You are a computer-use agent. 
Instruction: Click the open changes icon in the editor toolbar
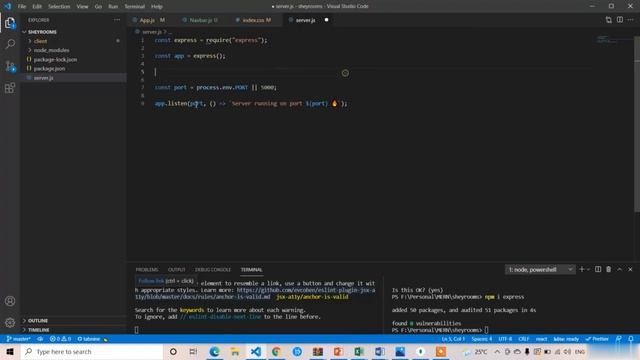(609, 20)
